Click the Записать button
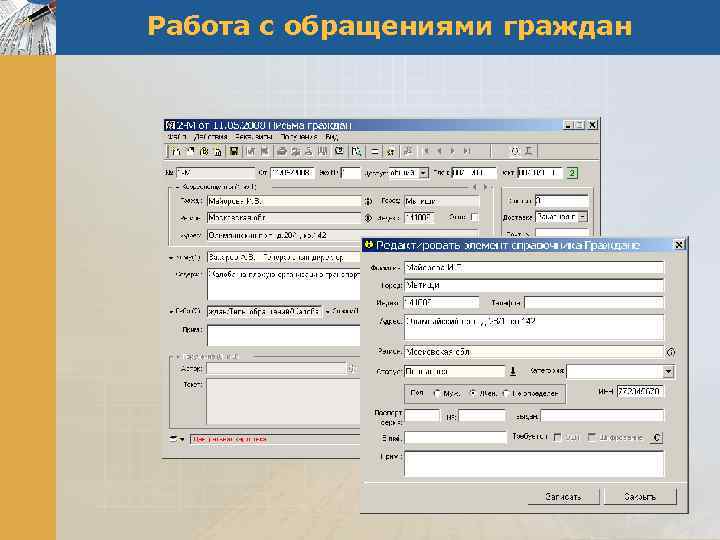Viewport: 720px width, 540px height. [x=563, y=497]
